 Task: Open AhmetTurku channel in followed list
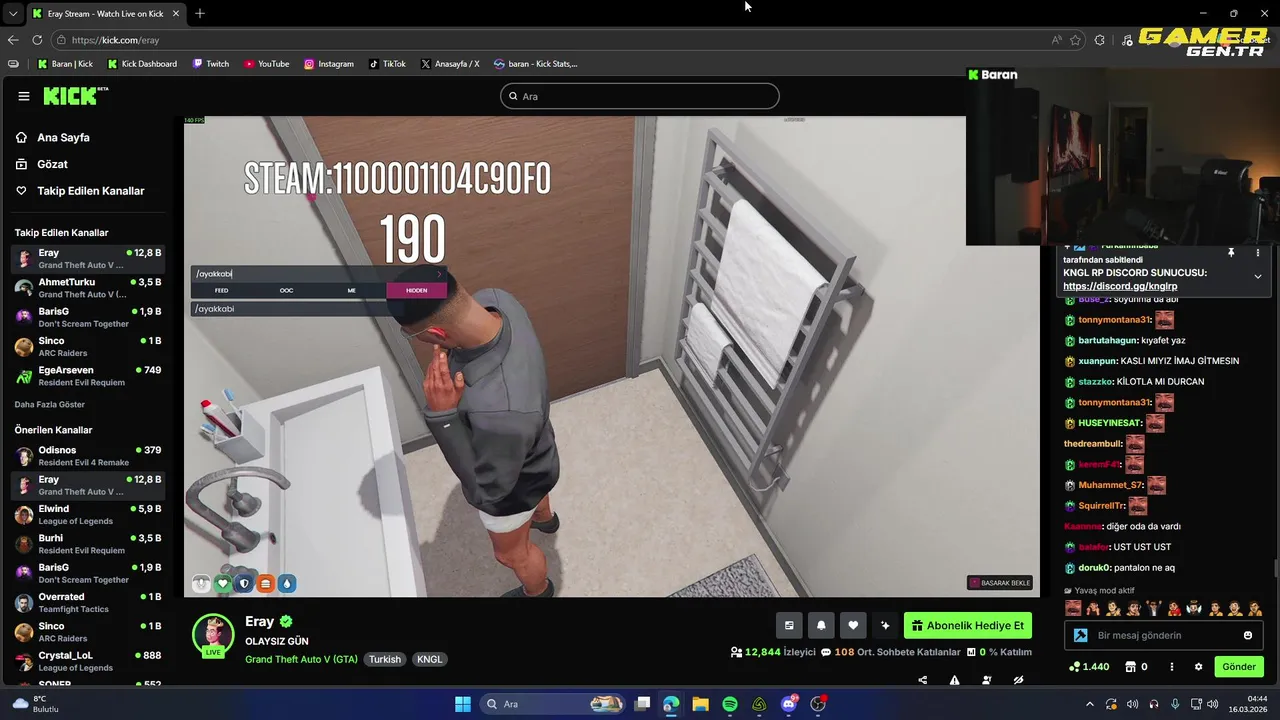point(88,288)
